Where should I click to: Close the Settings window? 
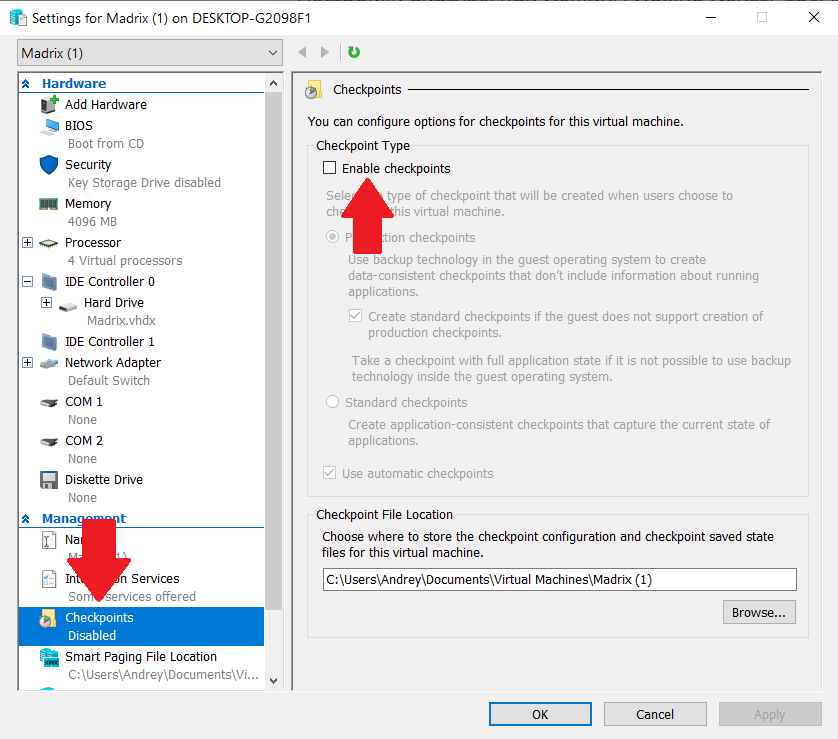(x=813, y=18)
